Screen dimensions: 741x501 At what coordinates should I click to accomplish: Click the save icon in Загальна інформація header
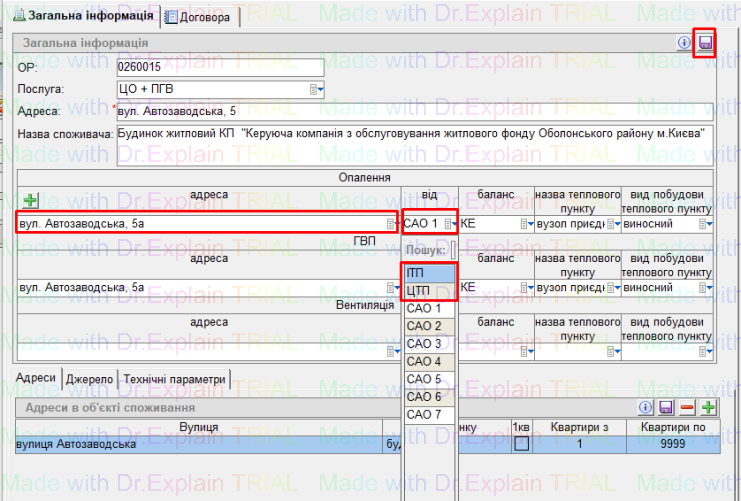pos(705,43)
